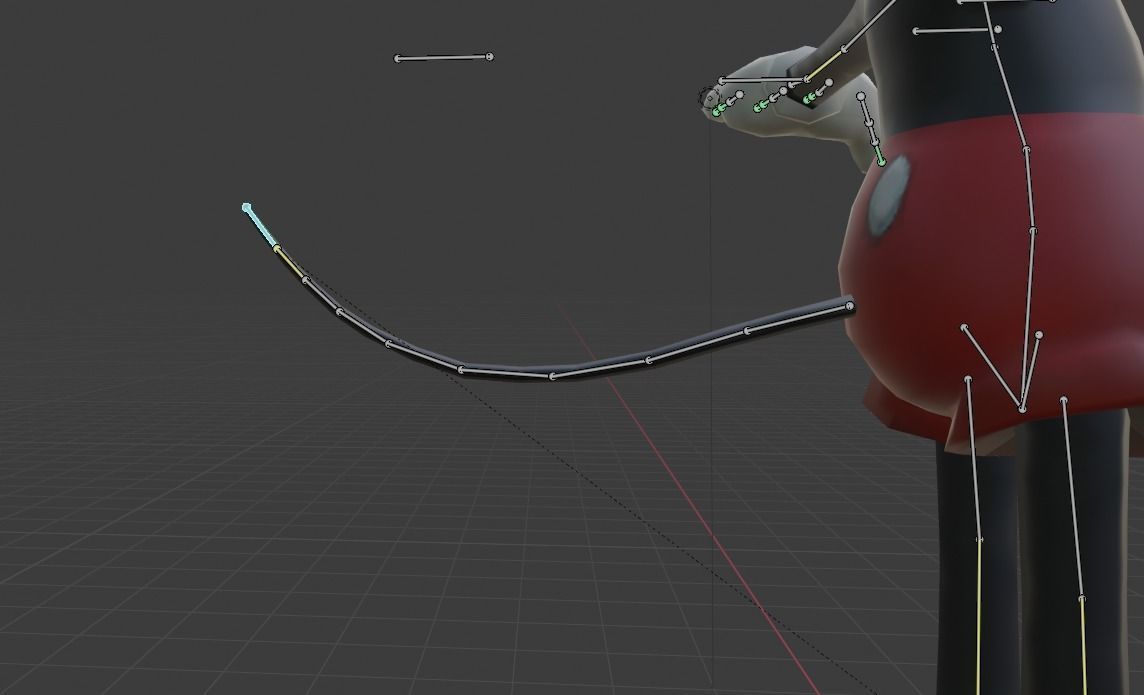Click a green fingertip bone on the hand

tap(718, 109)
